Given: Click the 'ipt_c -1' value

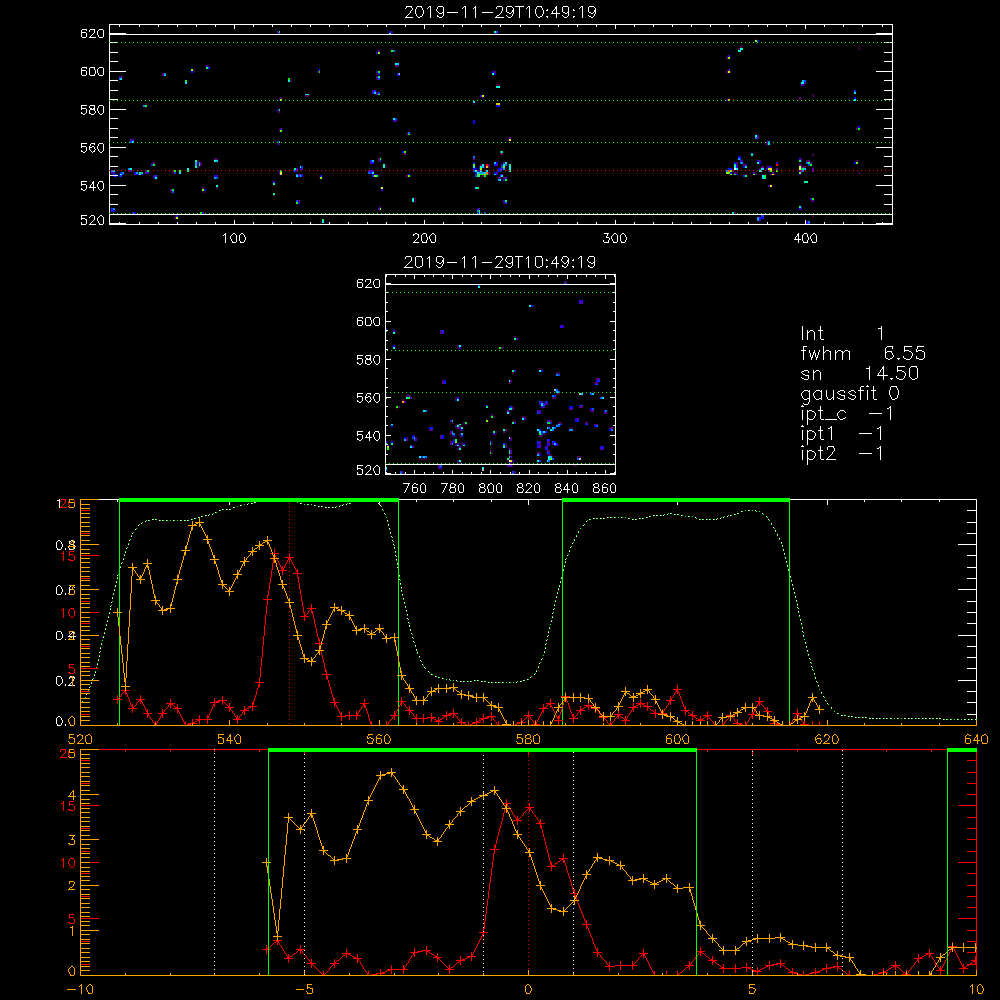Looking at the screenshot, I should point(847,414).
